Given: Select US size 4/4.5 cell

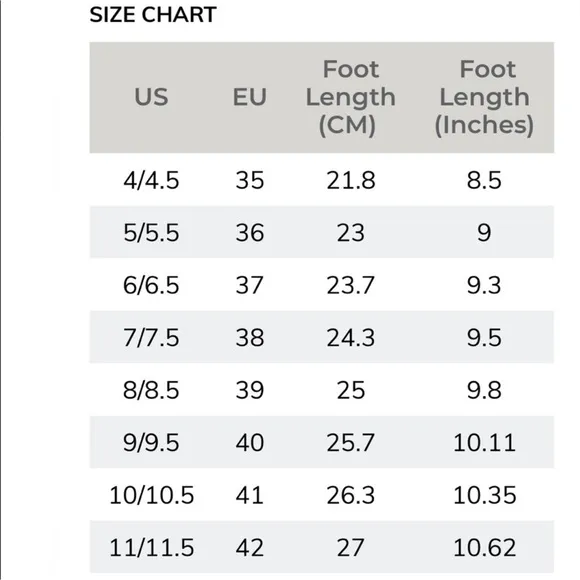Looking at the screenshot, I should coord(151,180).
